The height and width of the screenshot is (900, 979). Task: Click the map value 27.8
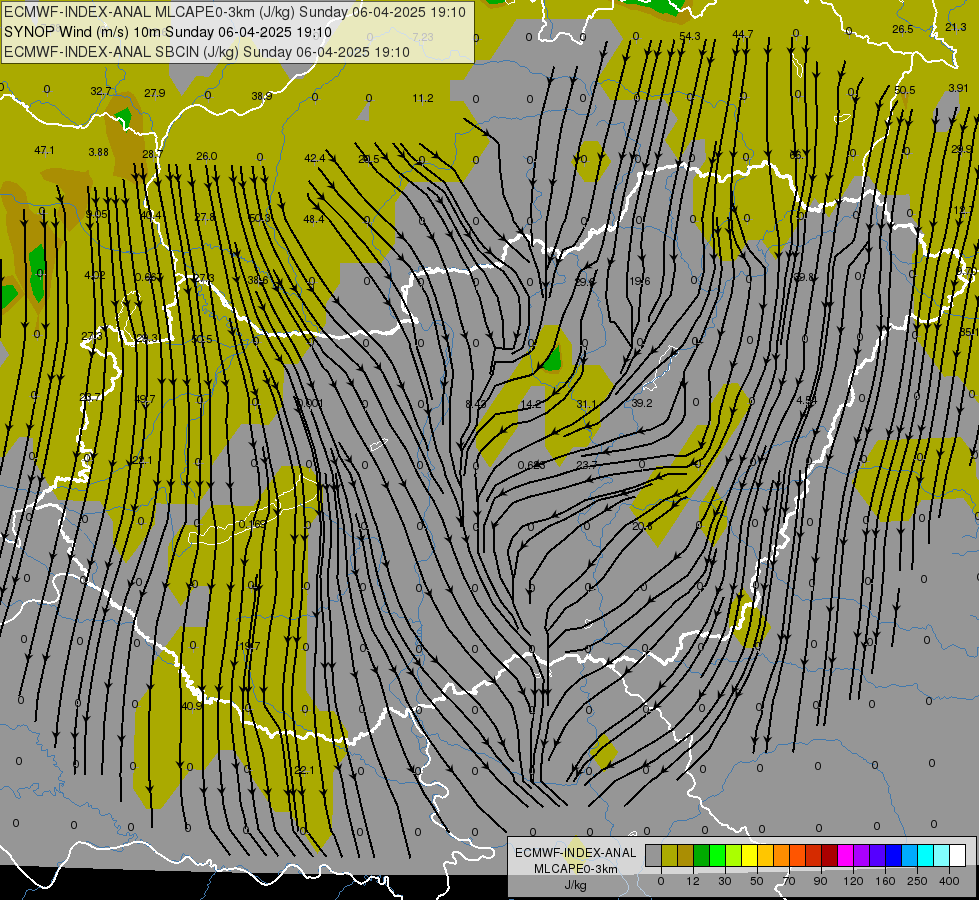pyautogui.click(x=205, y=217)
